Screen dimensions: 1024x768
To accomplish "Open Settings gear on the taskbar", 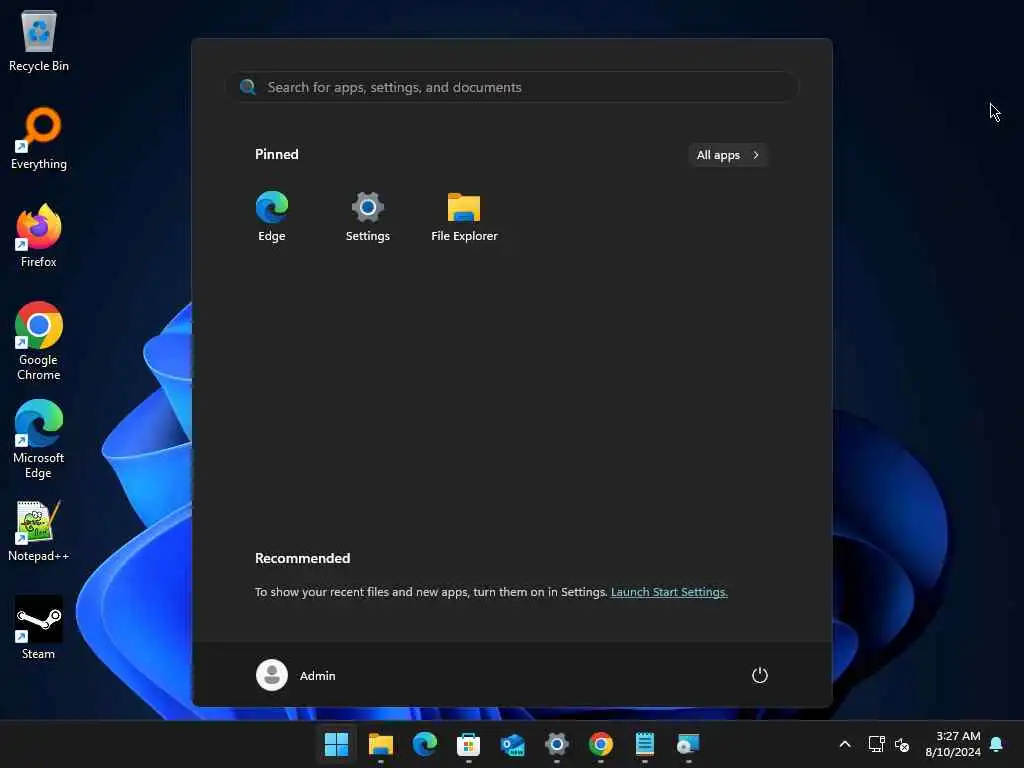I will [x=556, y=744].
